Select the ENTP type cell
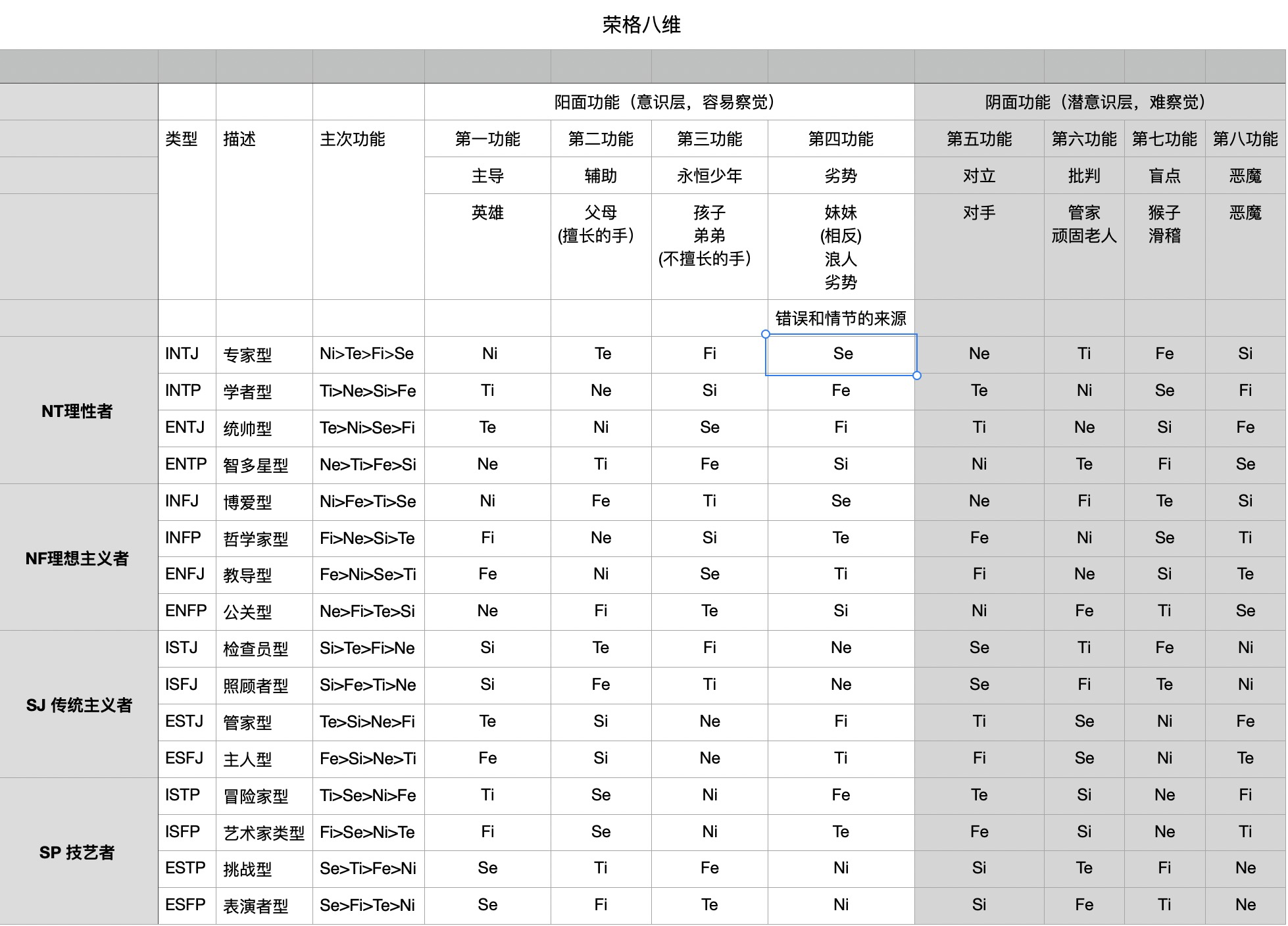The height and width of the screenshot is (926, 1288). (x=187, y=464)
